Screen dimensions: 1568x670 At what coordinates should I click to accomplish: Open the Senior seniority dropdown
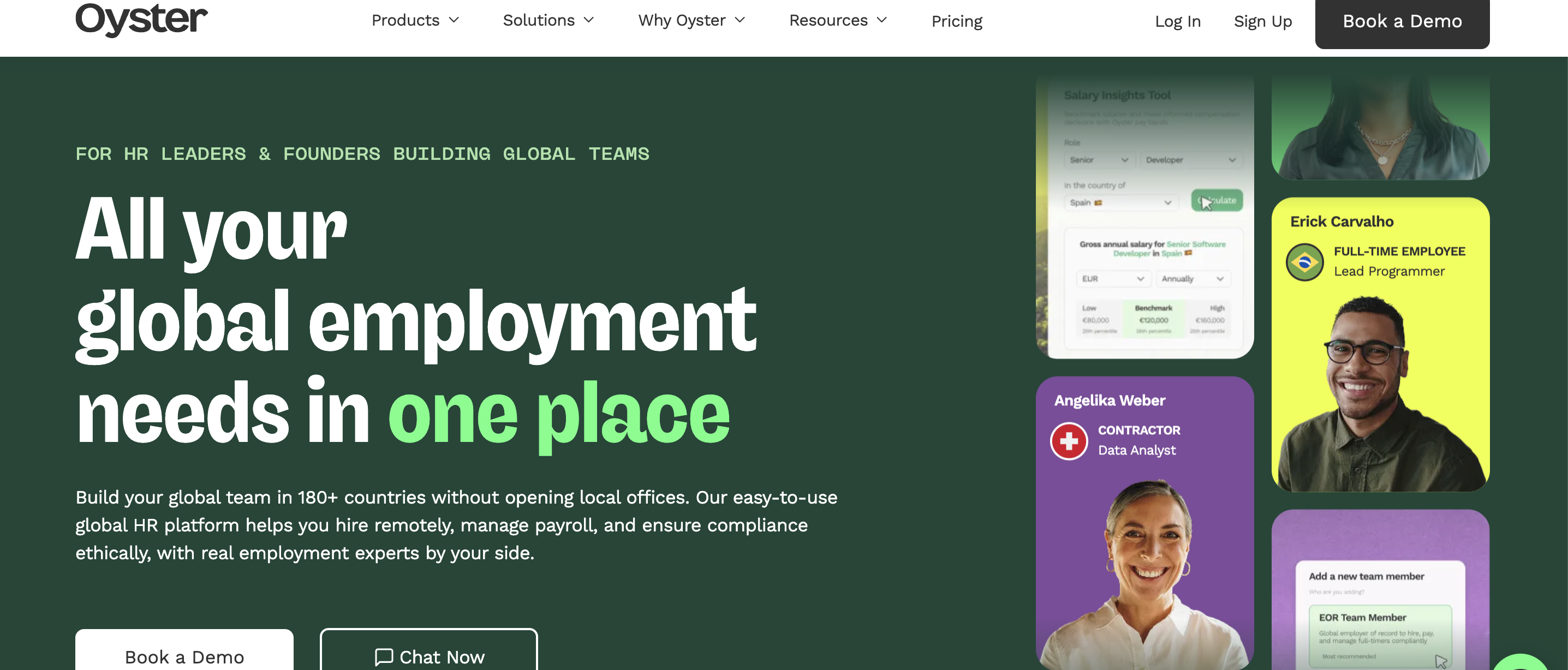(1099, 160)
